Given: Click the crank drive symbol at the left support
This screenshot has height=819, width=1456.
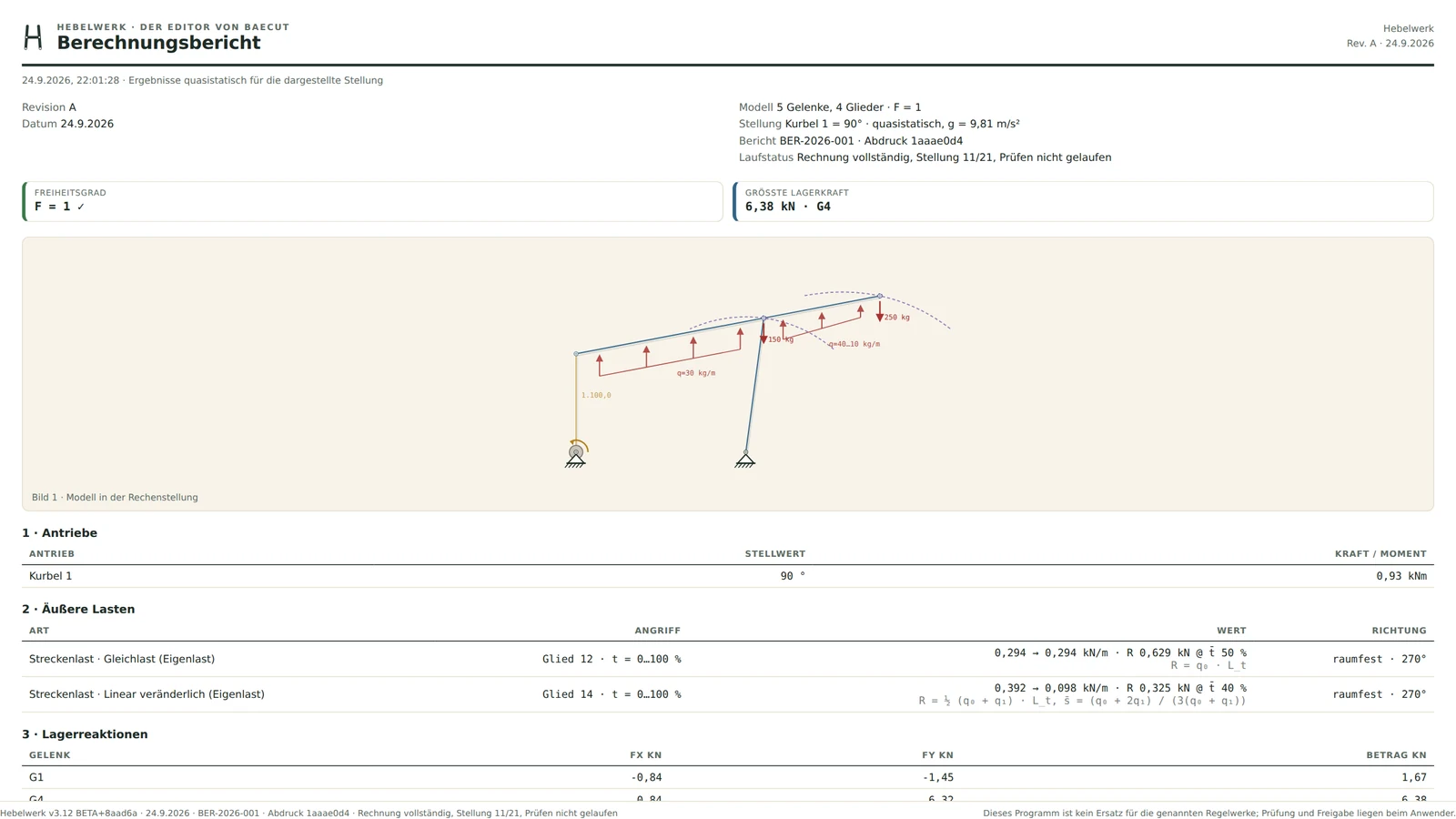Looking at the screenshot, I should (576, 453).
